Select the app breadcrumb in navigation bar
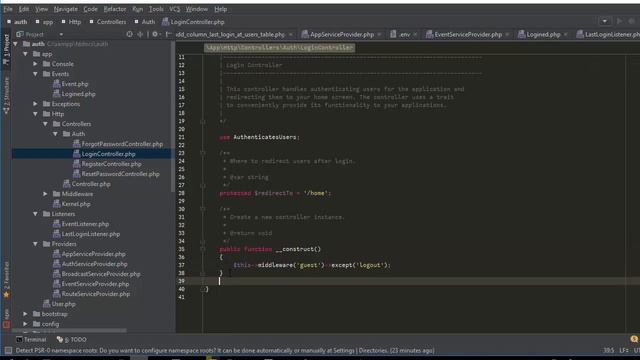This screenshot has width=640, height=360. [44, 22]
